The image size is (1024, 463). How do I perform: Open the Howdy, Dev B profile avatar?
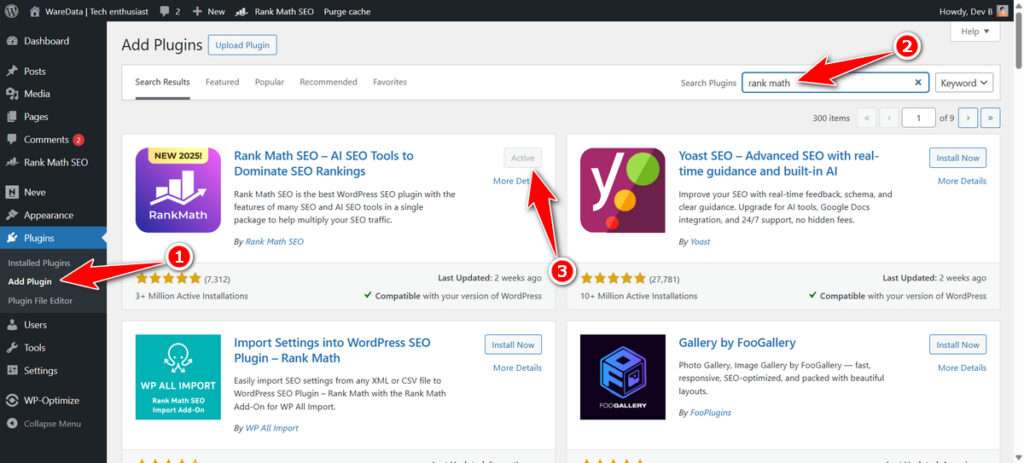pyautogui.click(x=1002, y=11)
